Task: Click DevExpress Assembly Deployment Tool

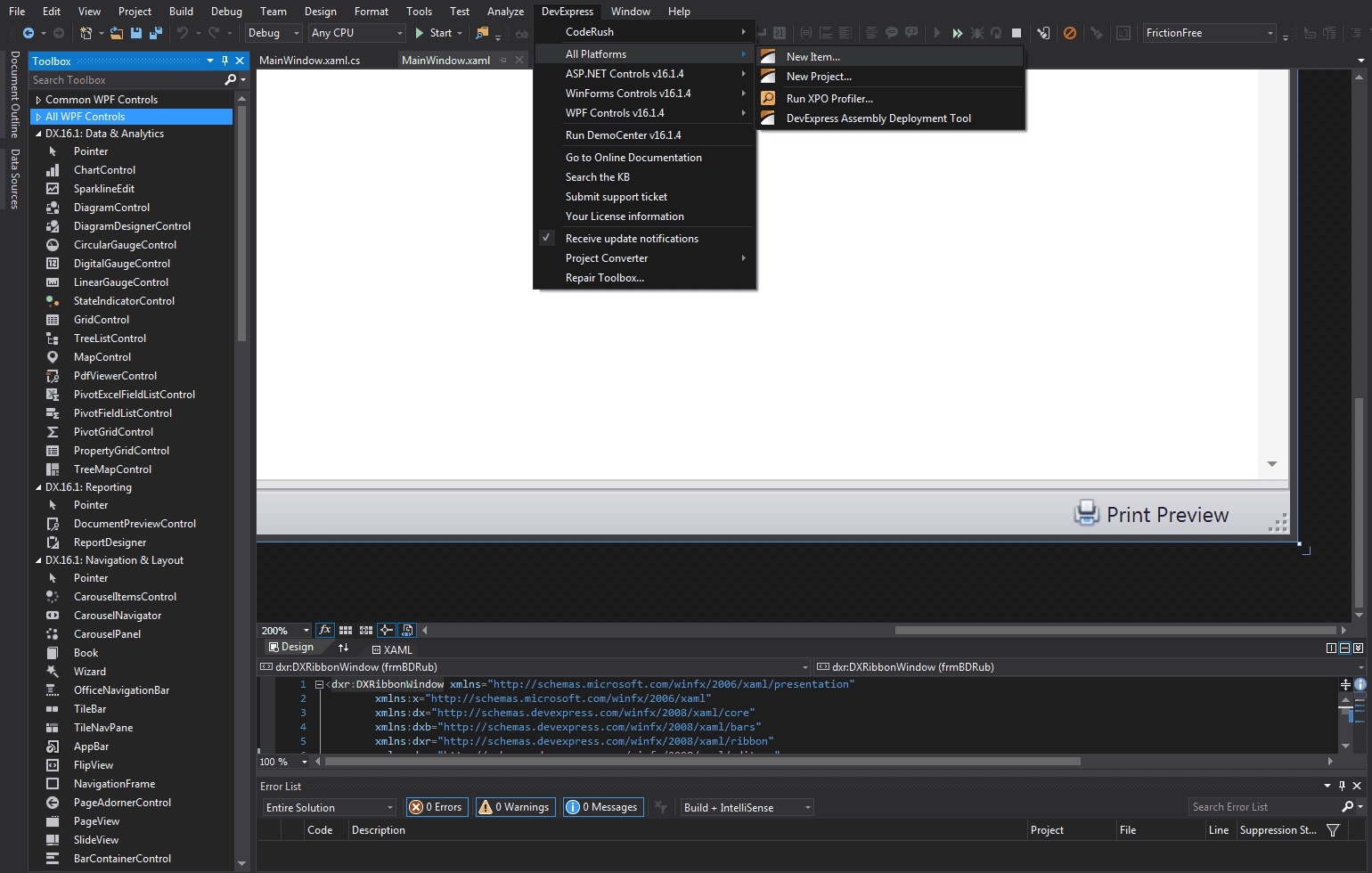Action: tap(891, 118)
